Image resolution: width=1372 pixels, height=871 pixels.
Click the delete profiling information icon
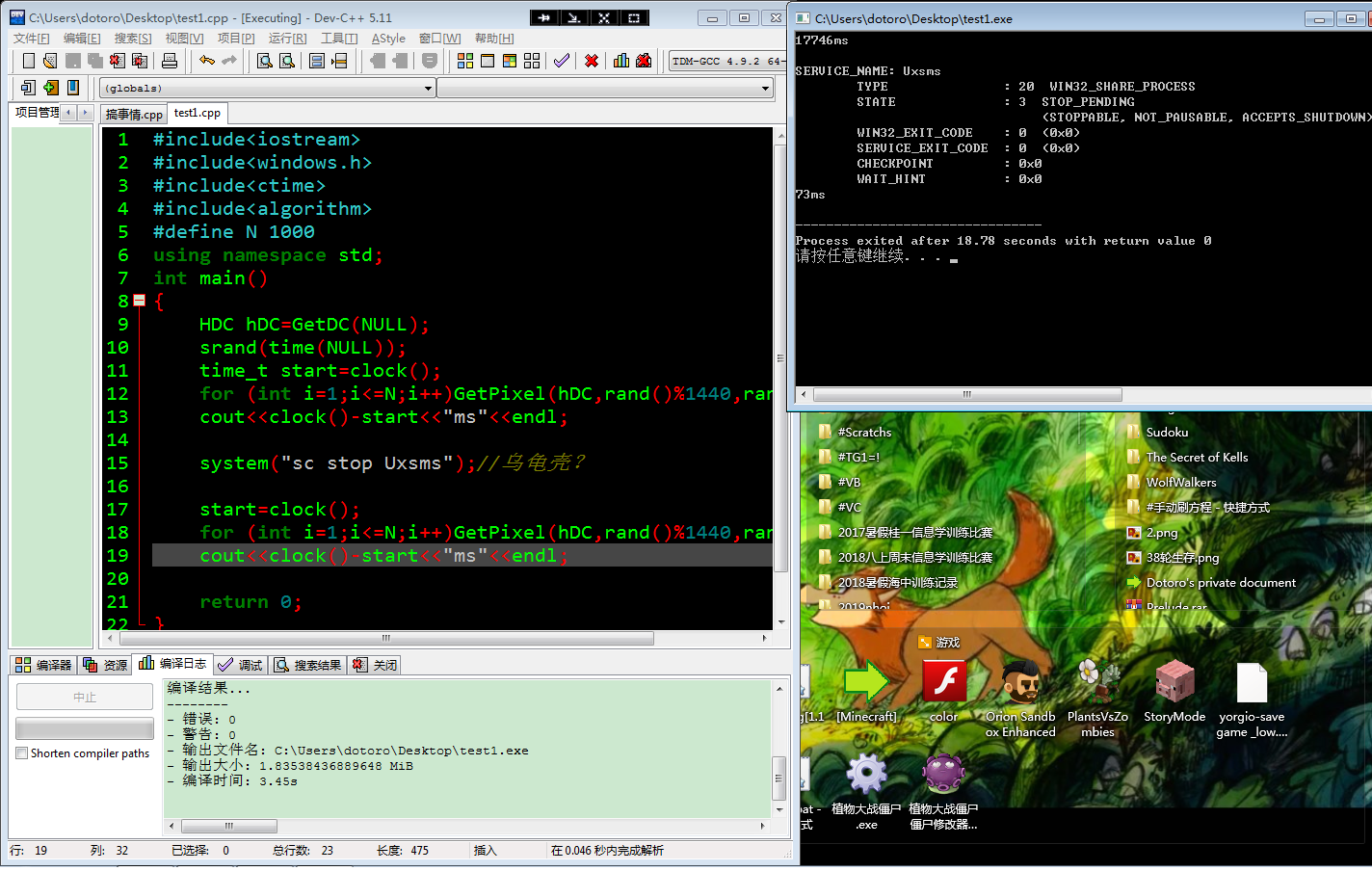[x=644, y=61]
